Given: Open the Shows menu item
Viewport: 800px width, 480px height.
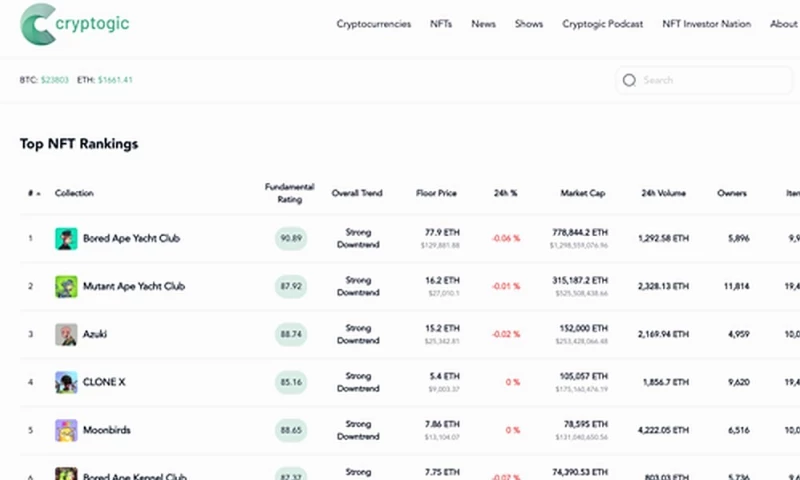Looking at the screenshot, I should coord(529,24).
